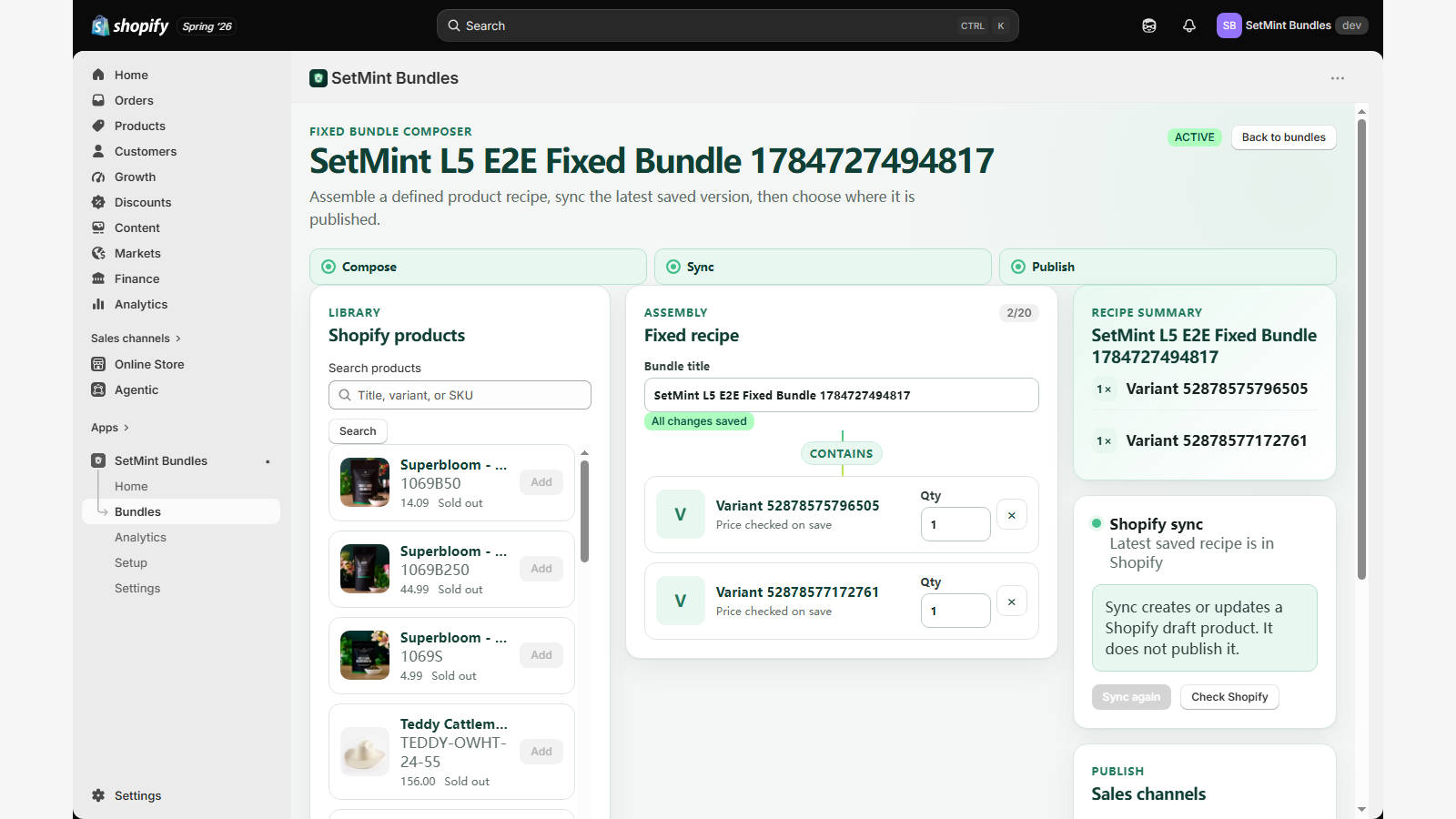The height and width of the screenshot is (819, 1456).
Task: Click the Finance bank icon
Action: (x=98, y=278)
